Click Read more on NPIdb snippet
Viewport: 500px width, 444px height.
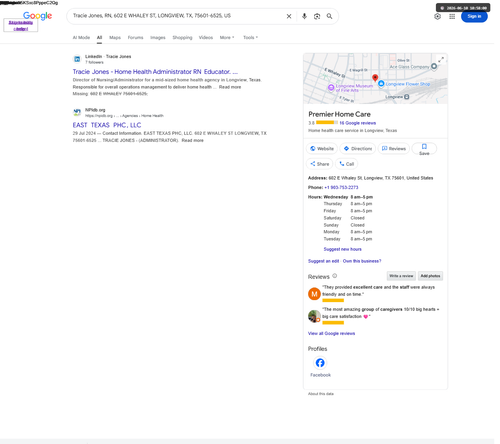pos(192,140)
